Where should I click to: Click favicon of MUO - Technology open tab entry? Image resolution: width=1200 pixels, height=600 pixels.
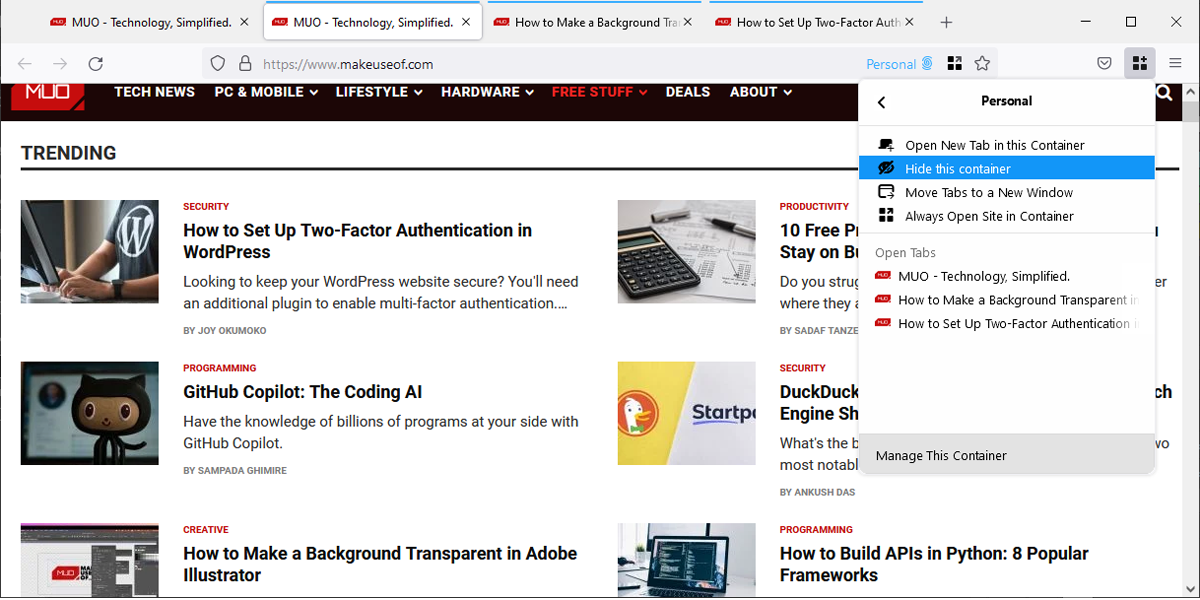click(883, 276)
